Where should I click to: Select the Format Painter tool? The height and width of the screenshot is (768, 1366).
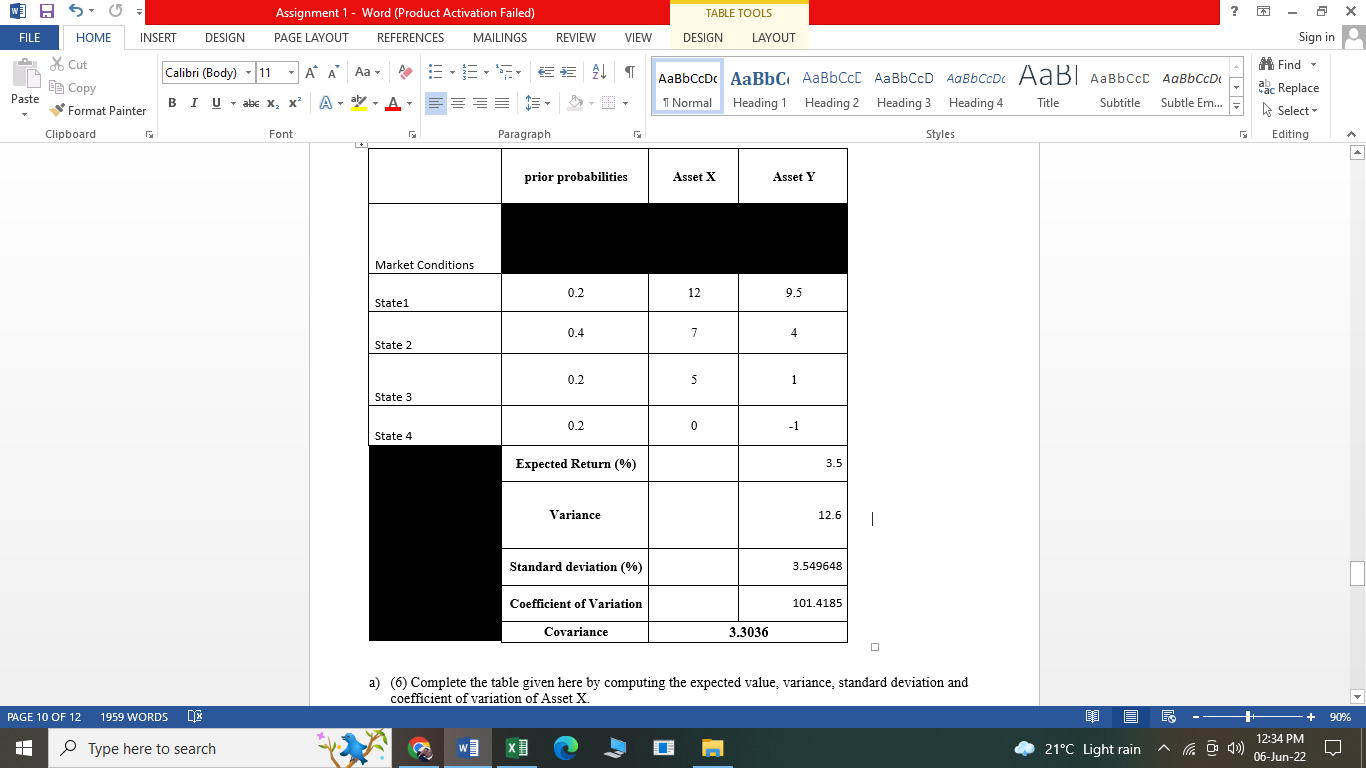97,110
